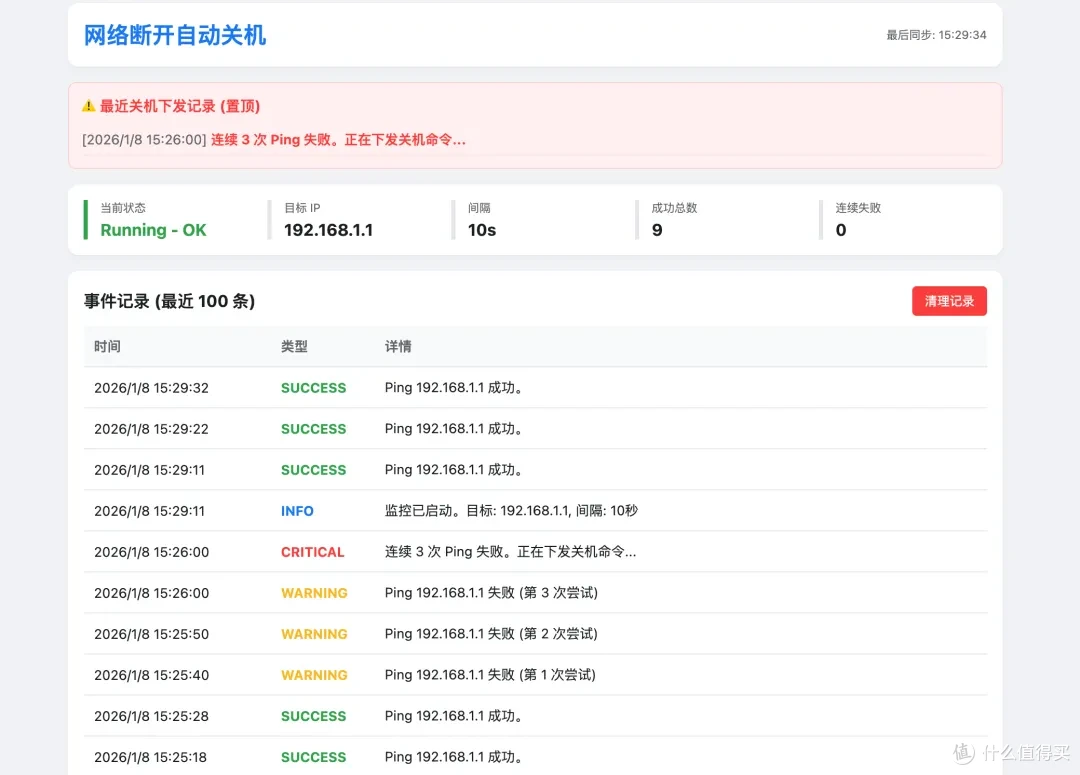Click the 15:25:18 timestamp cell
The width and height of the screenshot is (1080, 775).
[x=150, y=757]
